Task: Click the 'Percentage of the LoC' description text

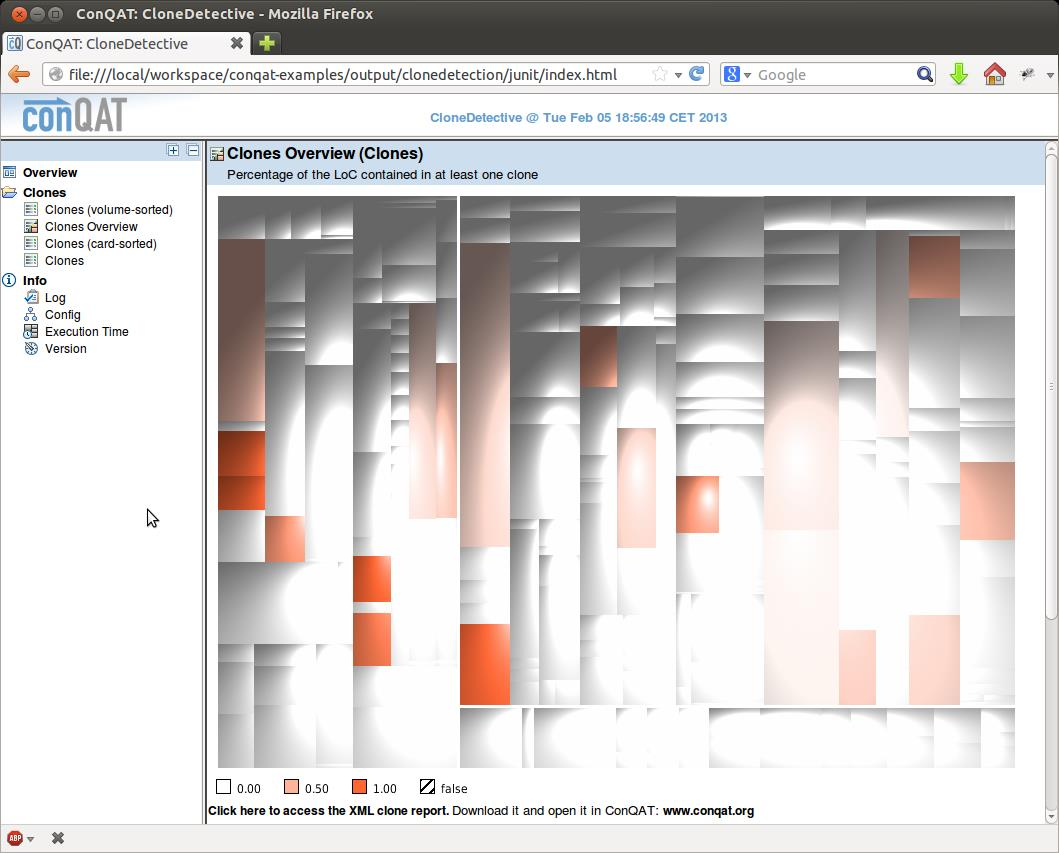Action: click(x=382, y=175)
